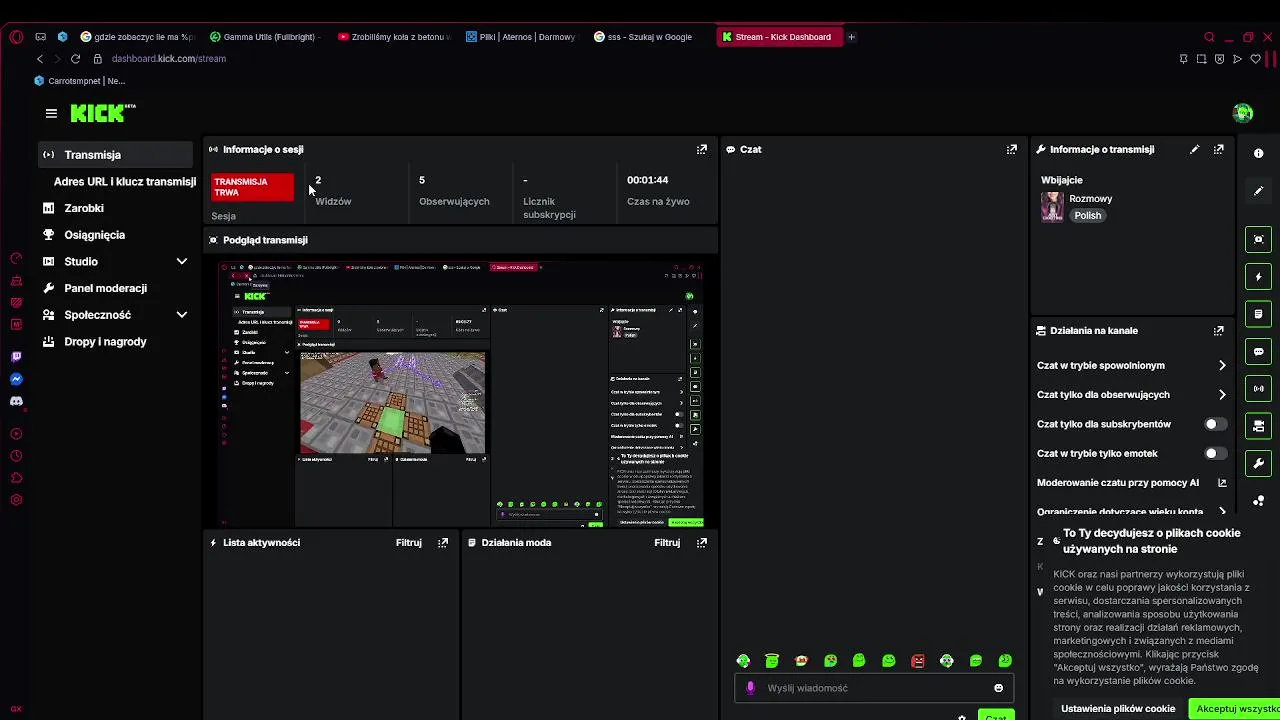Open the emoji picker in chat input
The image size is (1280, 720).
[998, 688]
